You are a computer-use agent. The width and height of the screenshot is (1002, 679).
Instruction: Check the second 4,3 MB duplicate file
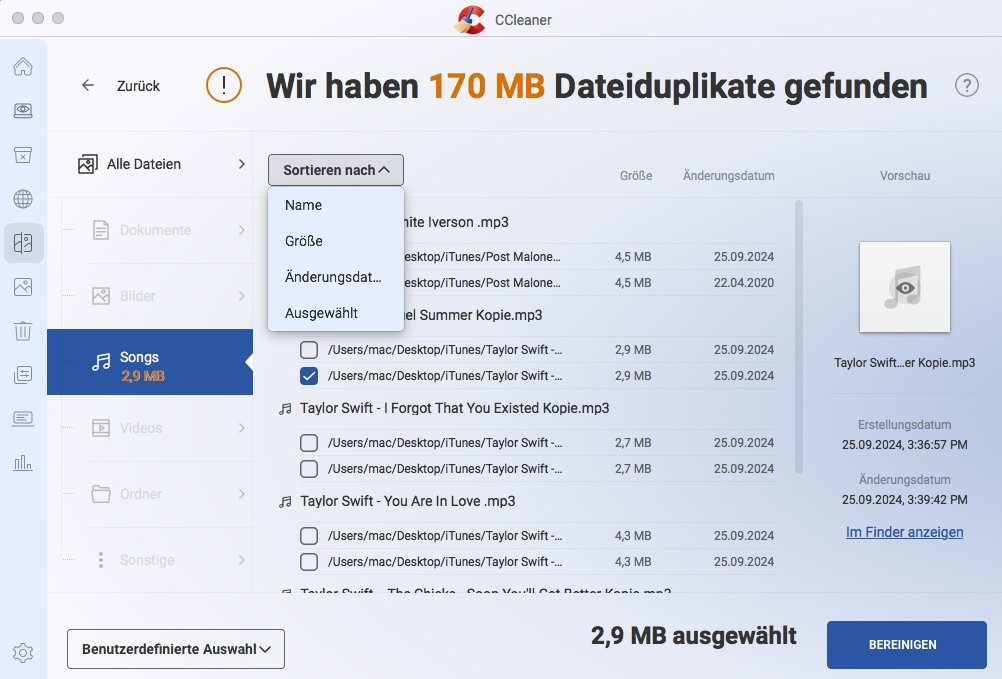point(309,562)
